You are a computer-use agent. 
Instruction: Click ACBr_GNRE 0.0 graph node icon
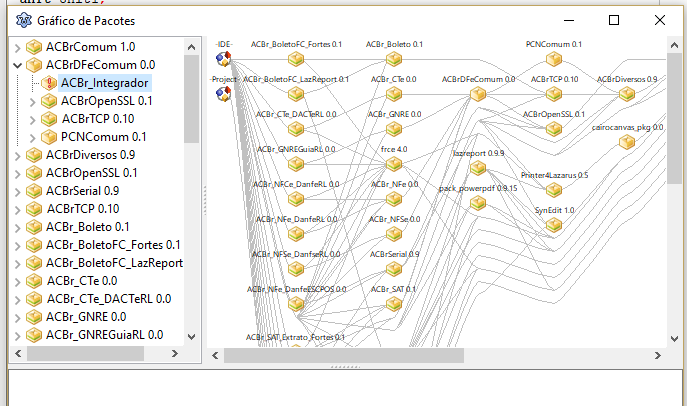point(394,129)
